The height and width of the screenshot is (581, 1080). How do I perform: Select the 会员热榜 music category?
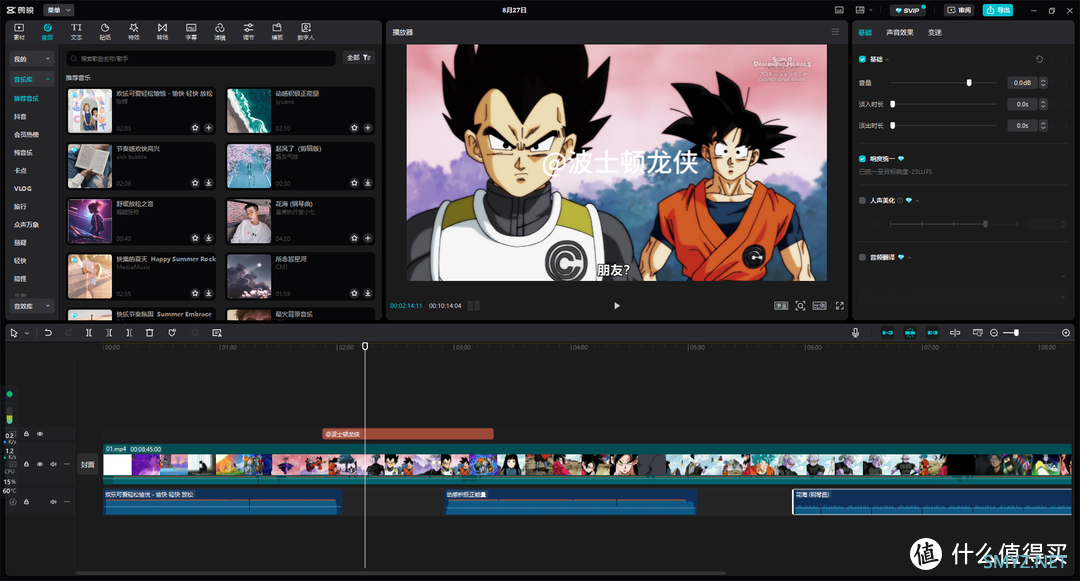click(x=26, y=134)
